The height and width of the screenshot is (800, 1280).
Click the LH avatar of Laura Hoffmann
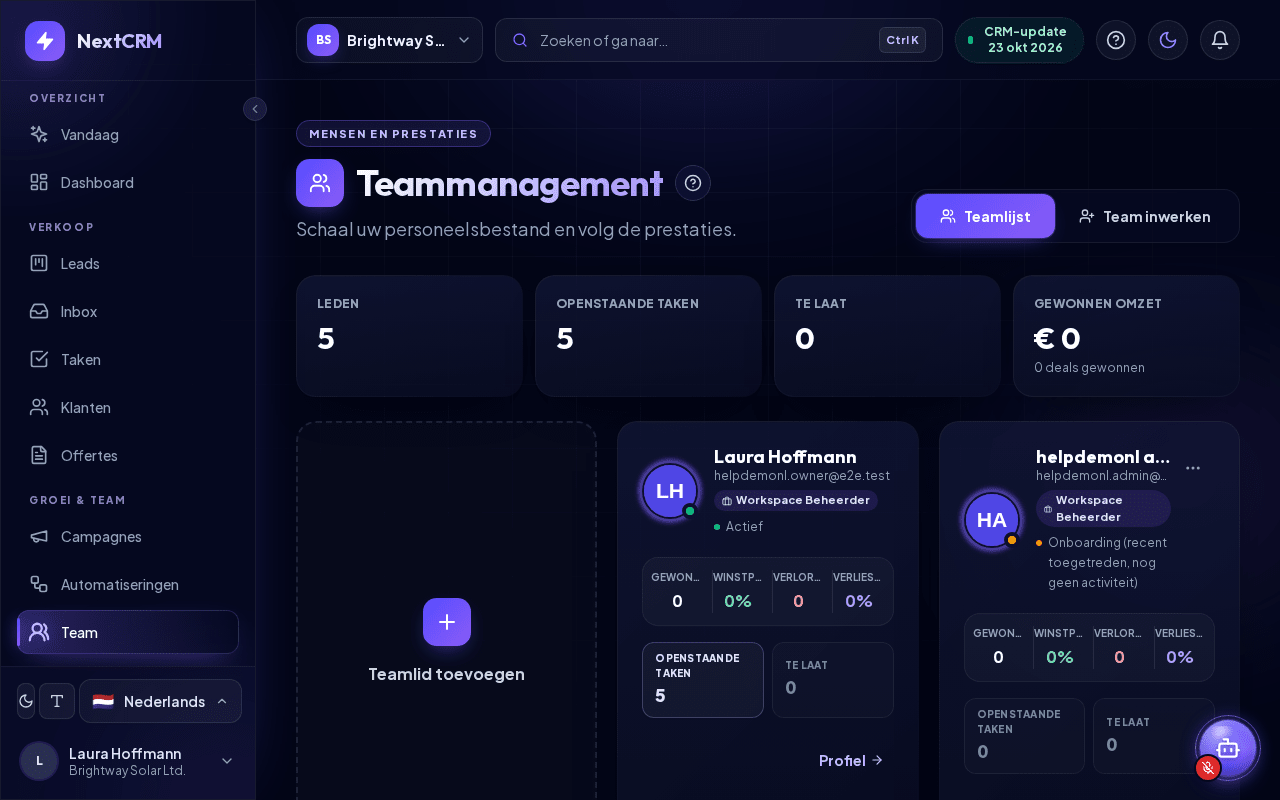click(670, 491)
